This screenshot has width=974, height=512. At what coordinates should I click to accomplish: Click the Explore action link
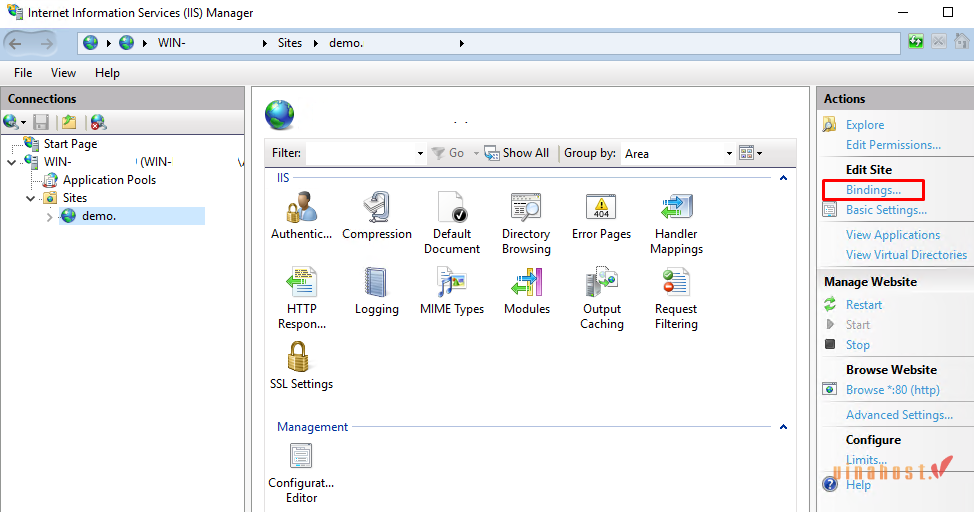point(865,125)
